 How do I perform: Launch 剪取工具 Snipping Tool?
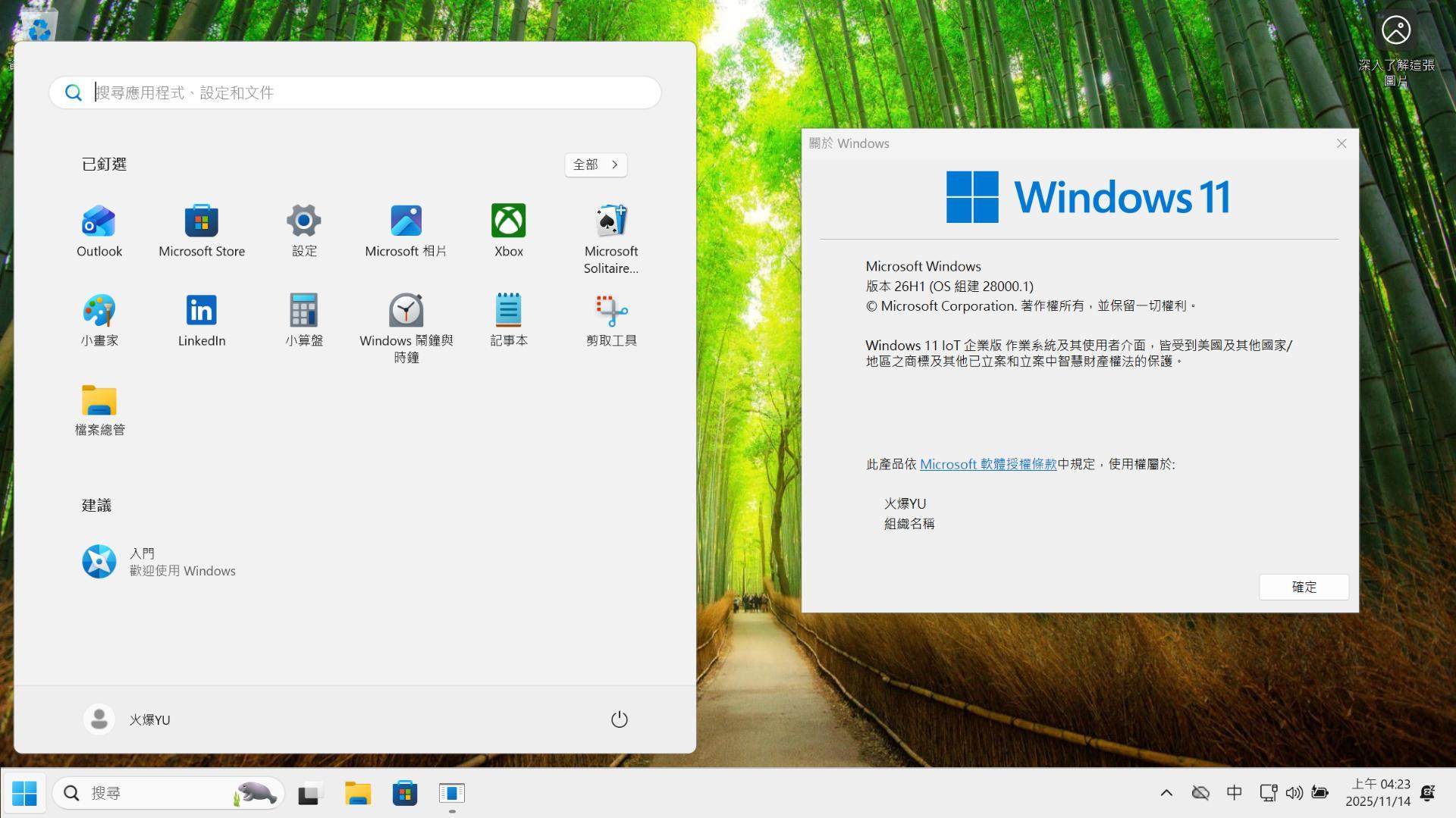coord(611,321)
